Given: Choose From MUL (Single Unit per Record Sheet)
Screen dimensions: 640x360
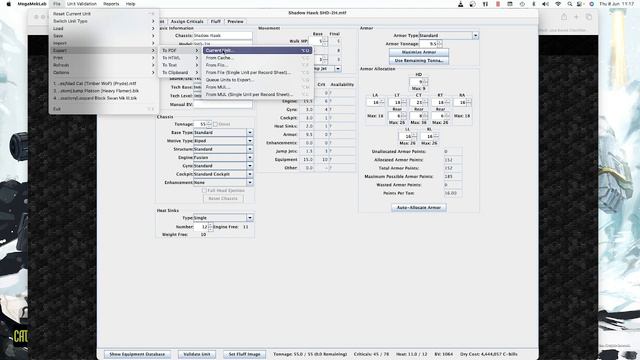Looking at the screenshot, I should tap(258, 94).
